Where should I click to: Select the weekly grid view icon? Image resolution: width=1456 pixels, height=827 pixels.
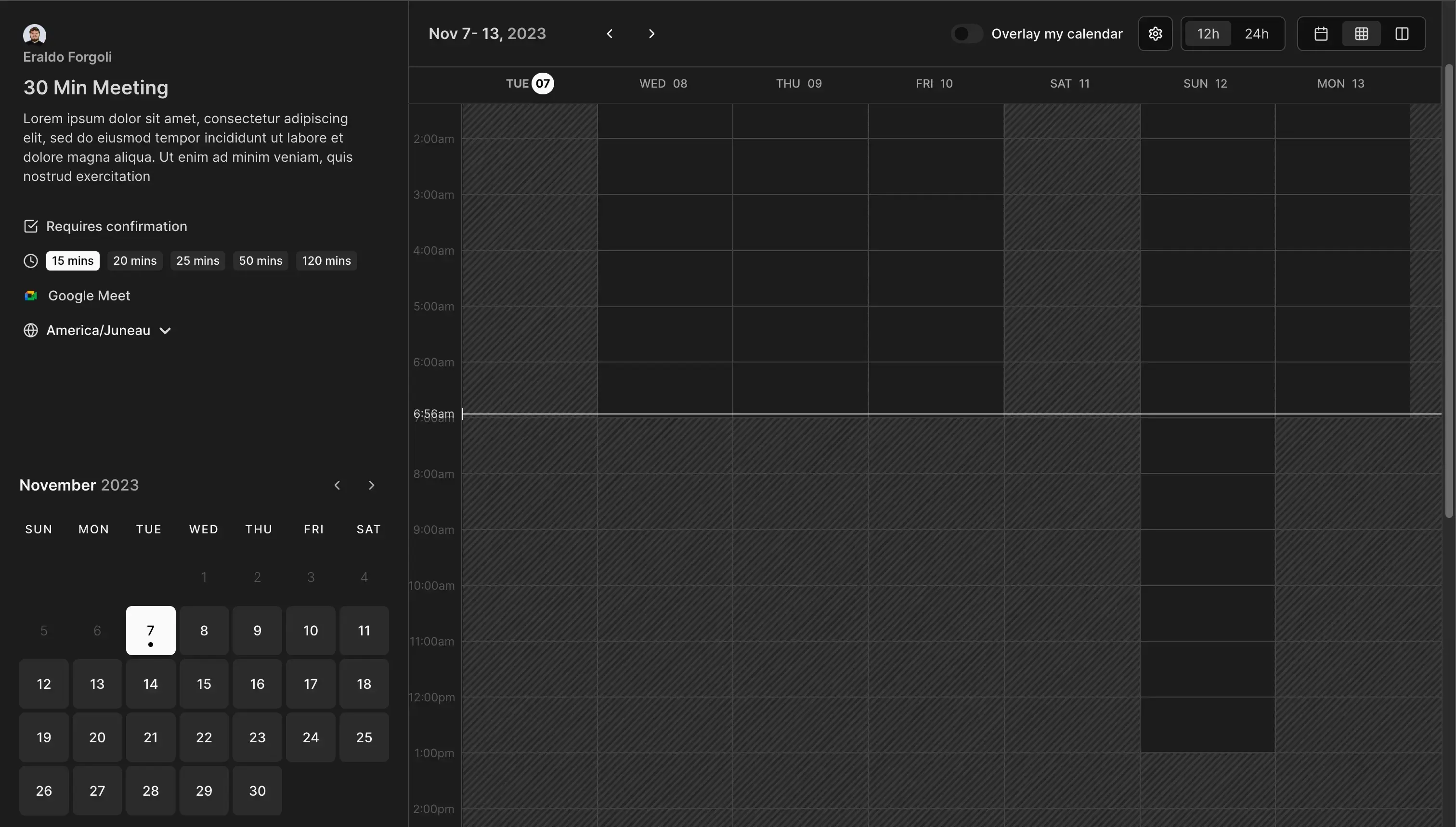[1361, 34]
